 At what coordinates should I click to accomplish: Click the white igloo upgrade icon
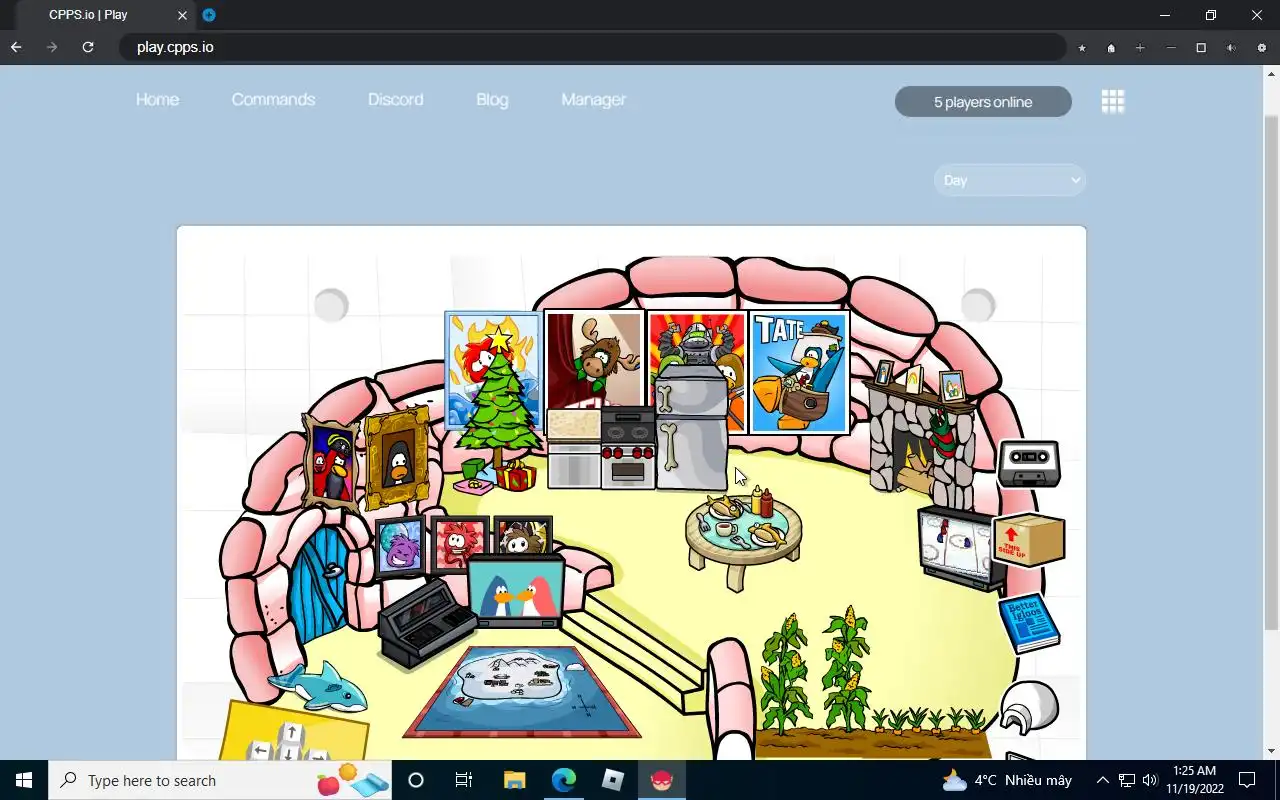point(1029,708)
